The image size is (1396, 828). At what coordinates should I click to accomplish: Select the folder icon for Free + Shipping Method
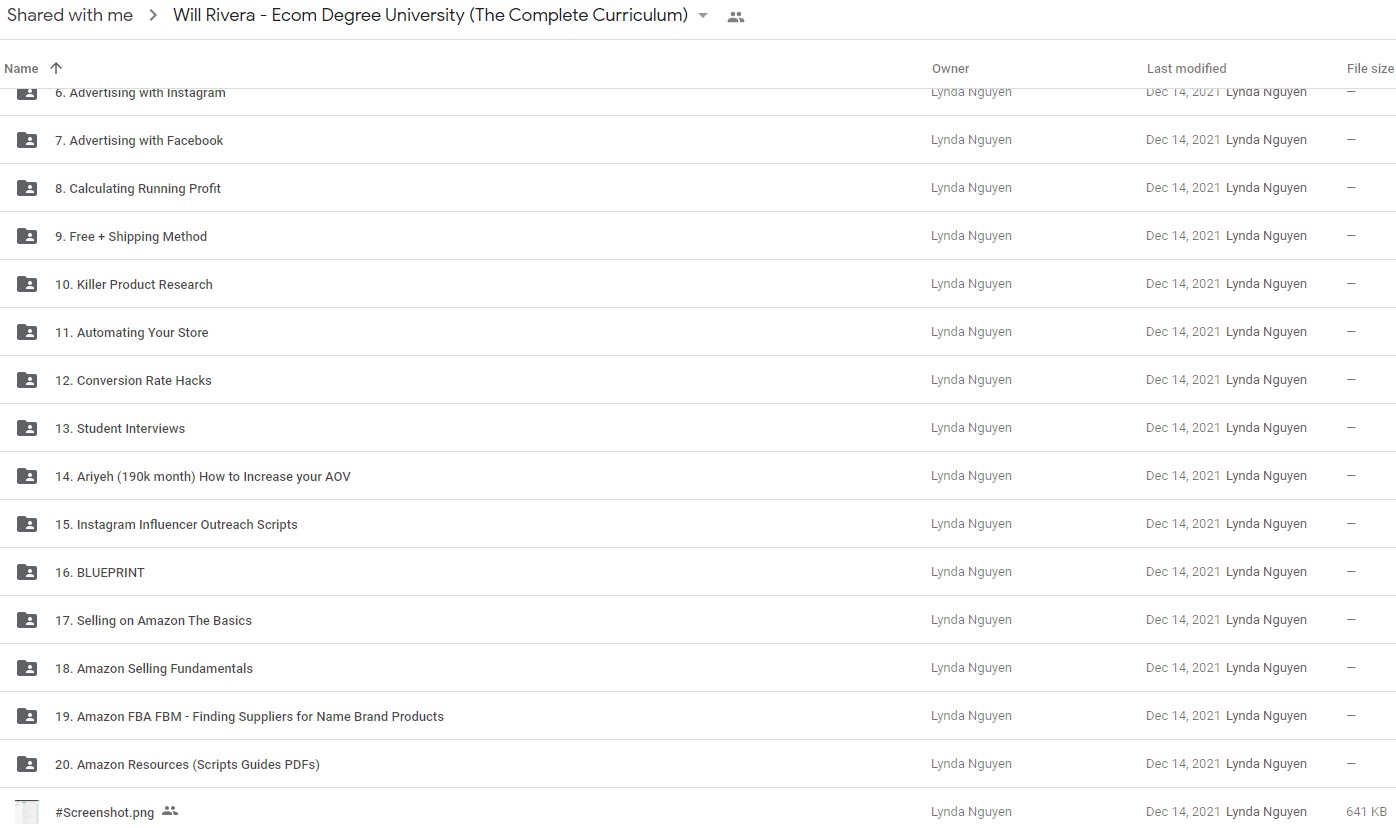point(27,236)
